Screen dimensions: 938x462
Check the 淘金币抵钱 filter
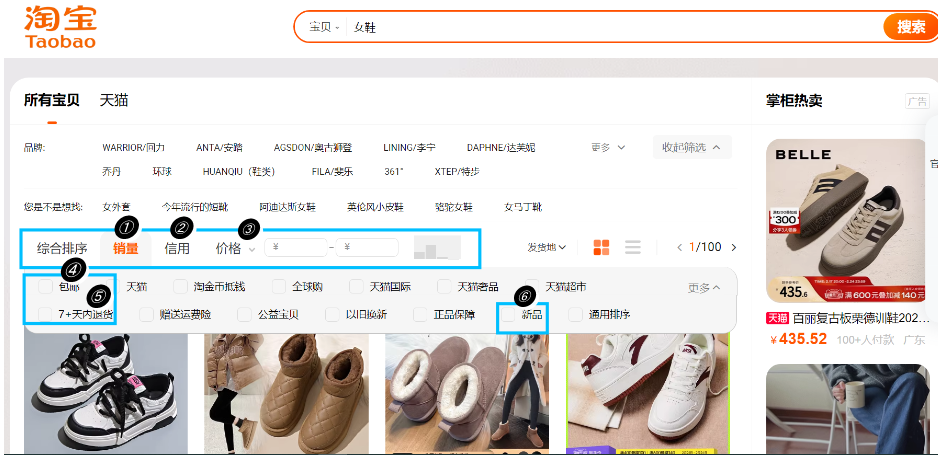(x=181, y=287)
